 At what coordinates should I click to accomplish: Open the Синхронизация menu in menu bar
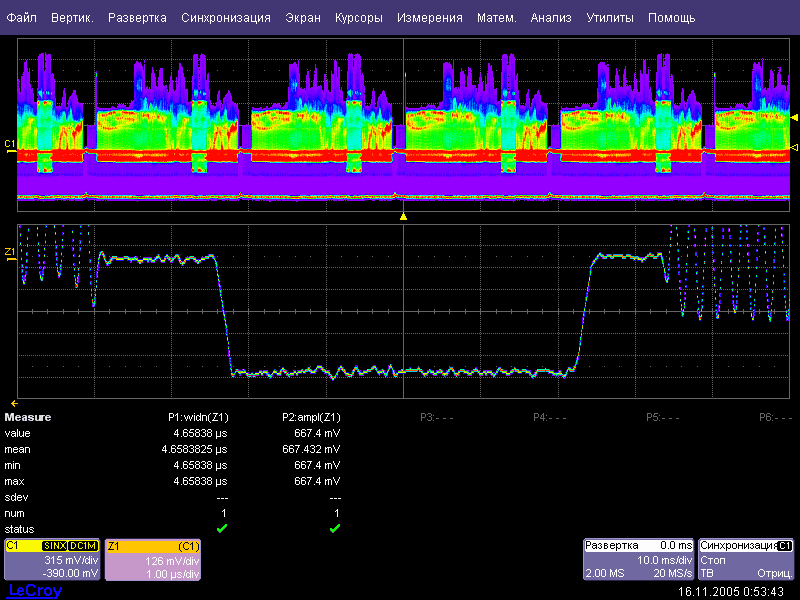(226, 18)
